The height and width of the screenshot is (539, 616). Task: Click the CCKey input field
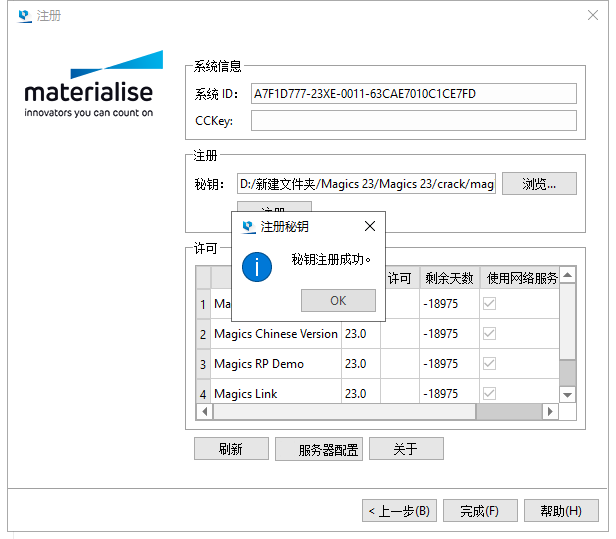(414, 121)
